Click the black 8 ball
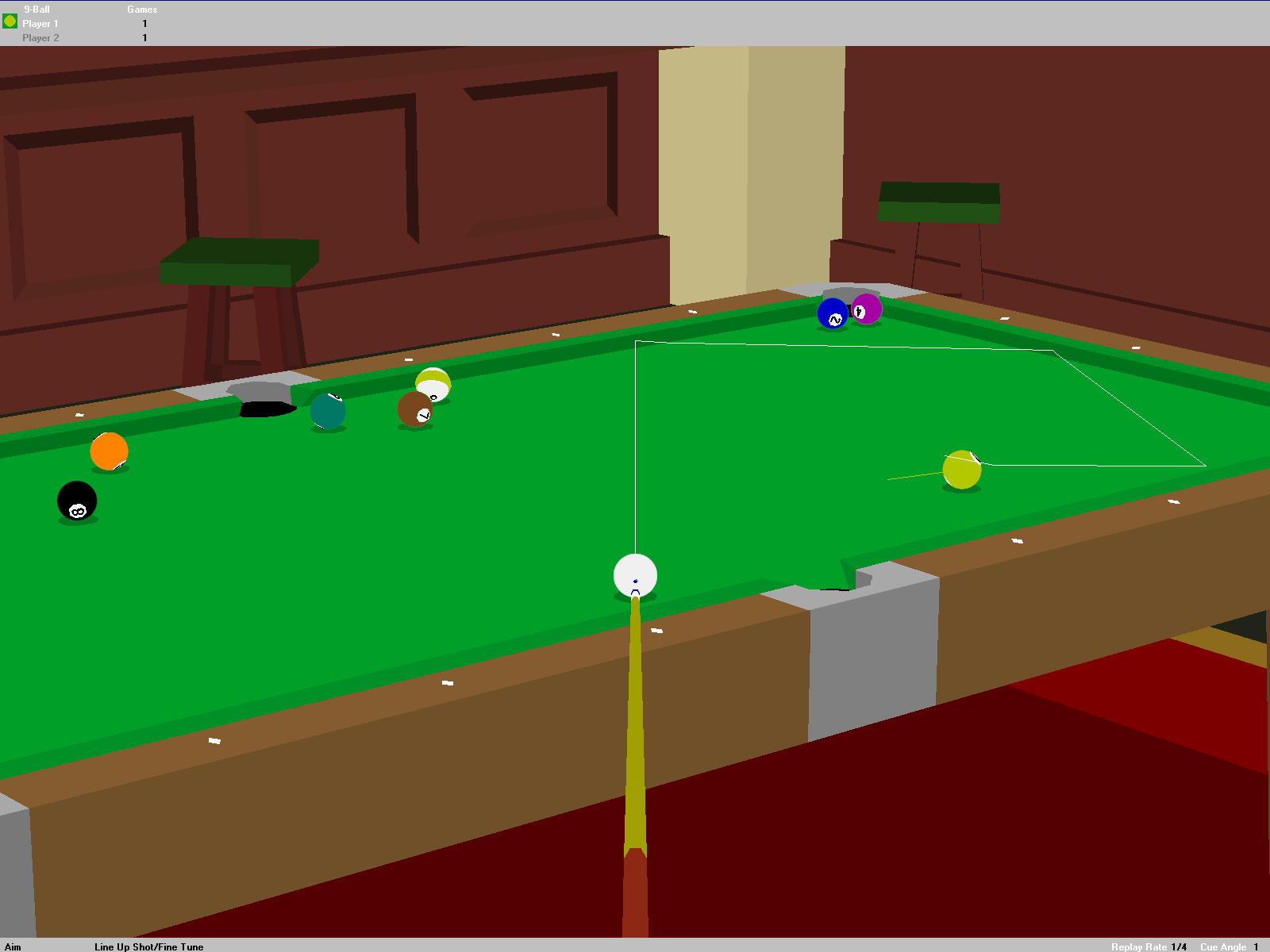 tap(76, 501)
